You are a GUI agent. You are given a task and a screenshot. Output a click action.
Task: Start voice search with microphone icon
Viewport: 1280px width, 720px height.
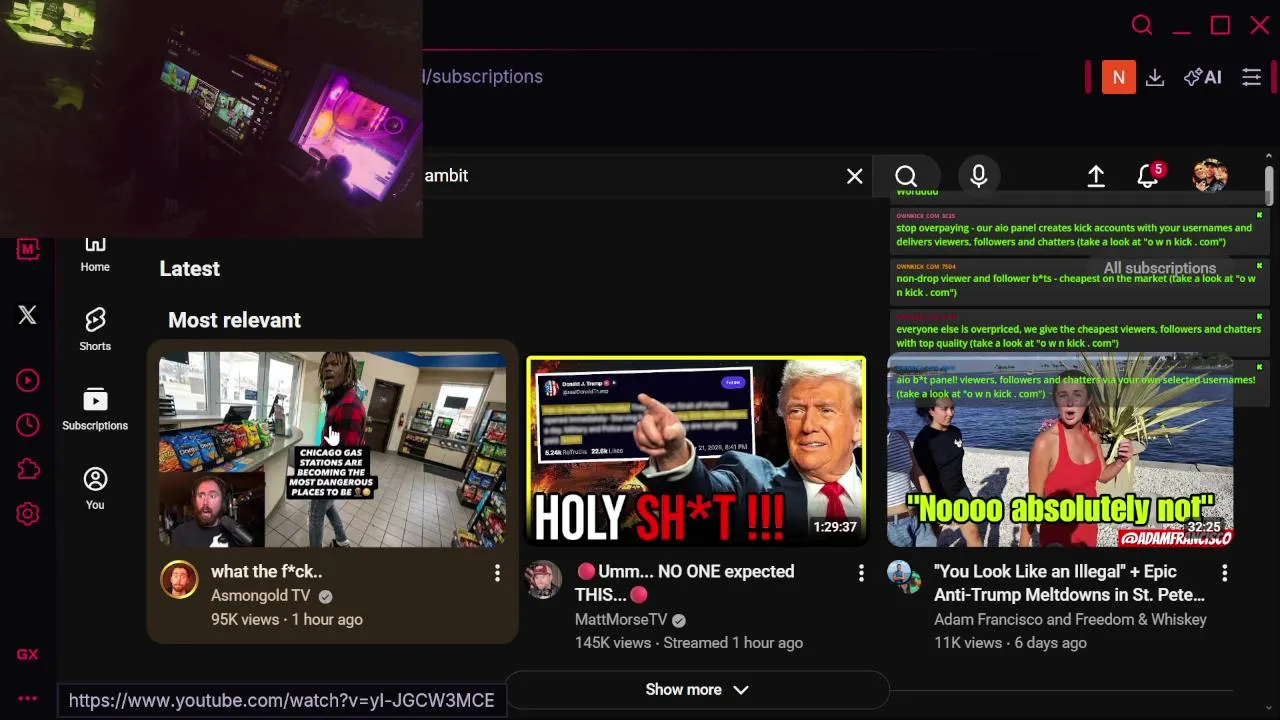[x=979, y=176]
